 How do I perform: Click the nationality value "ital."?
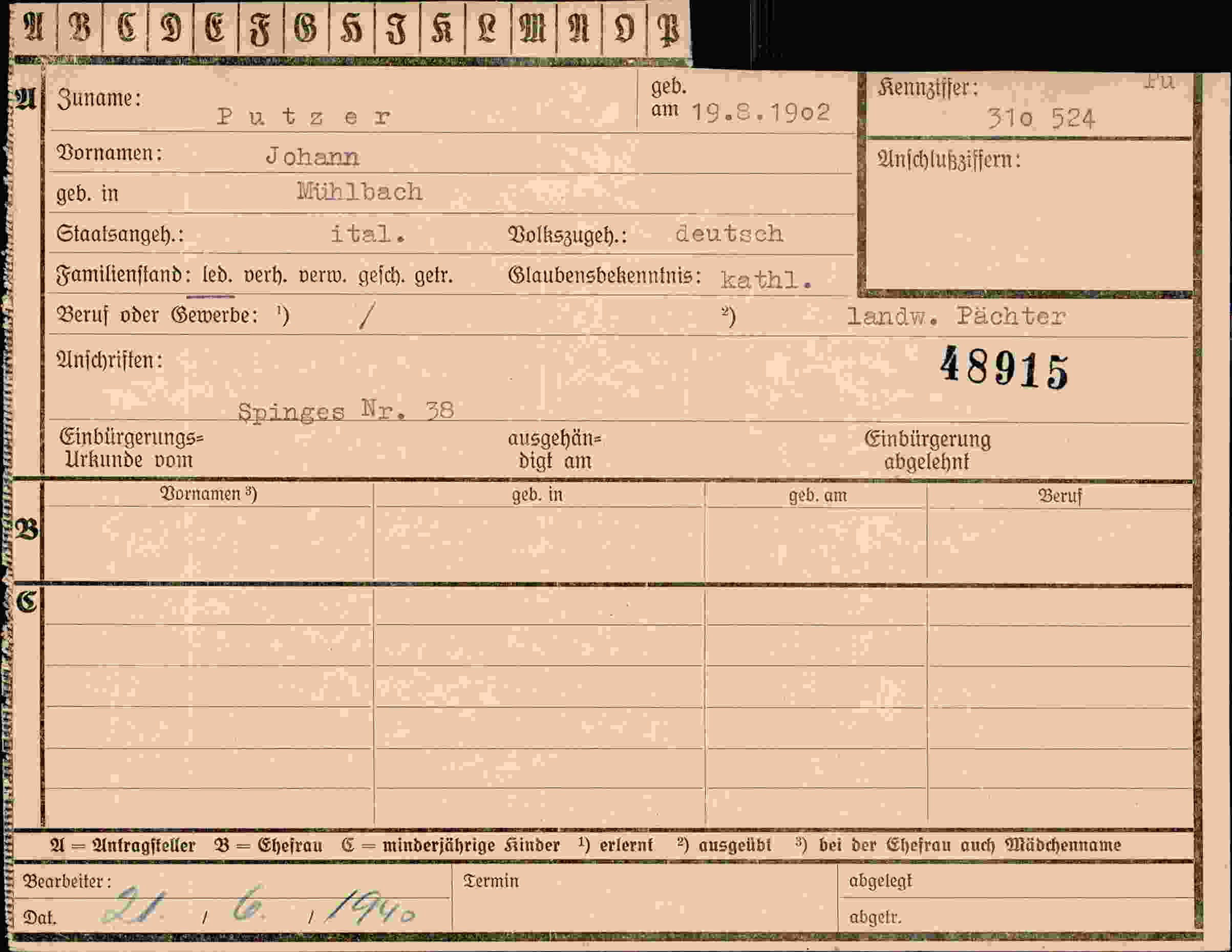pos(368,234)
